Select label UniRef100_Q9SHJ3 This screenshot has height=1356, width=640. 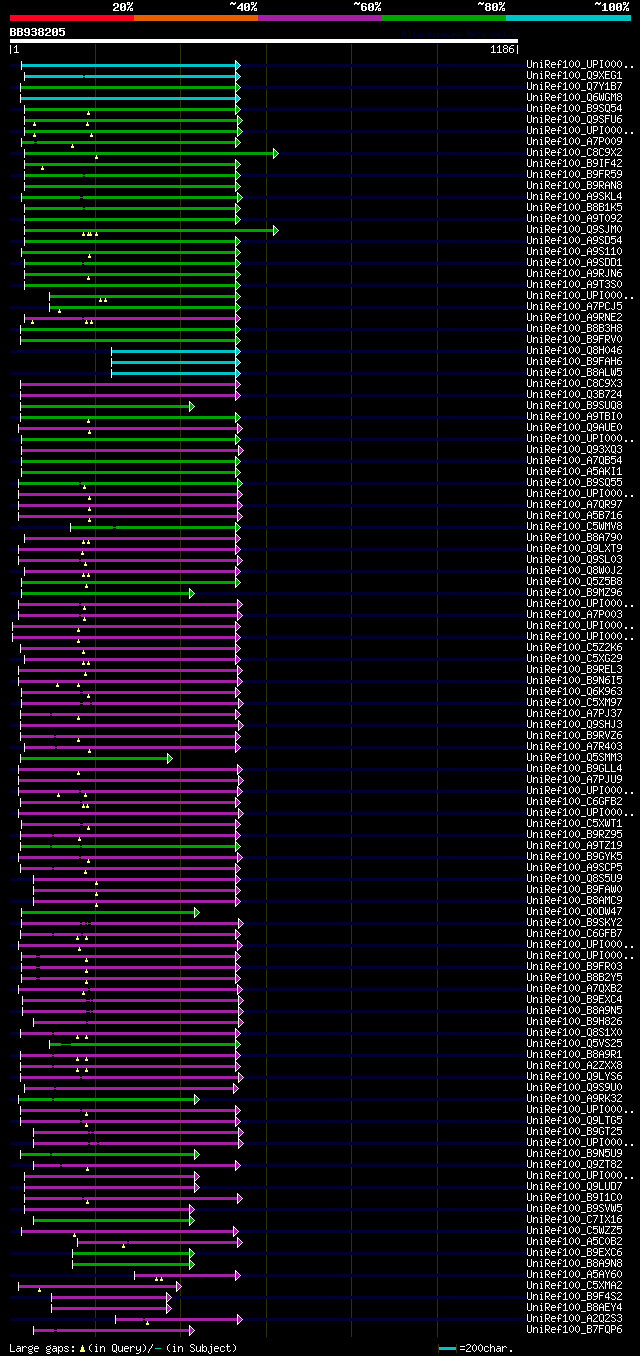(x=574, y=725)
